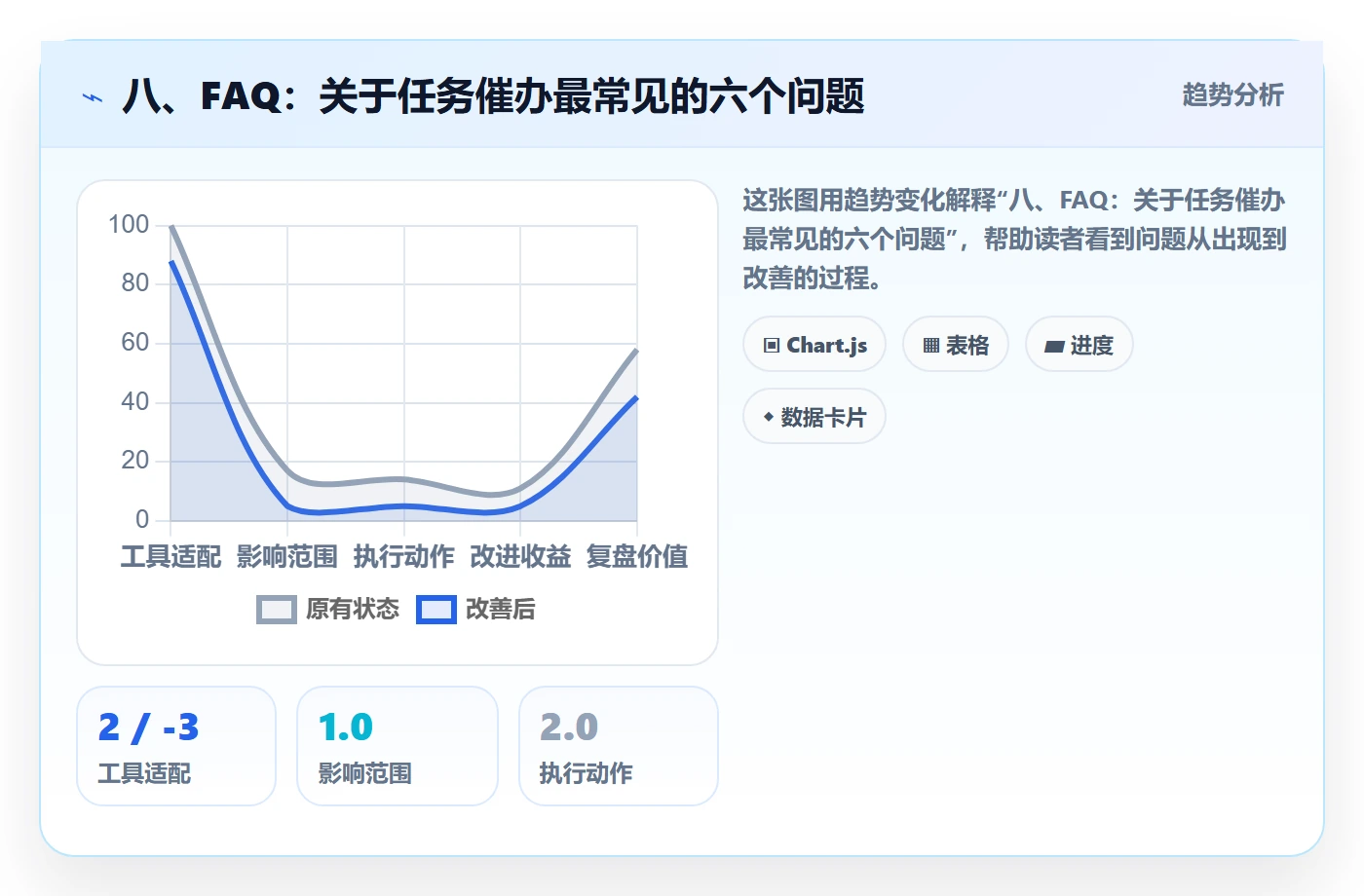Click the card heading 八、FAQ title
The width and height of the screenshot is (1364, 896).
click(493, 96)
